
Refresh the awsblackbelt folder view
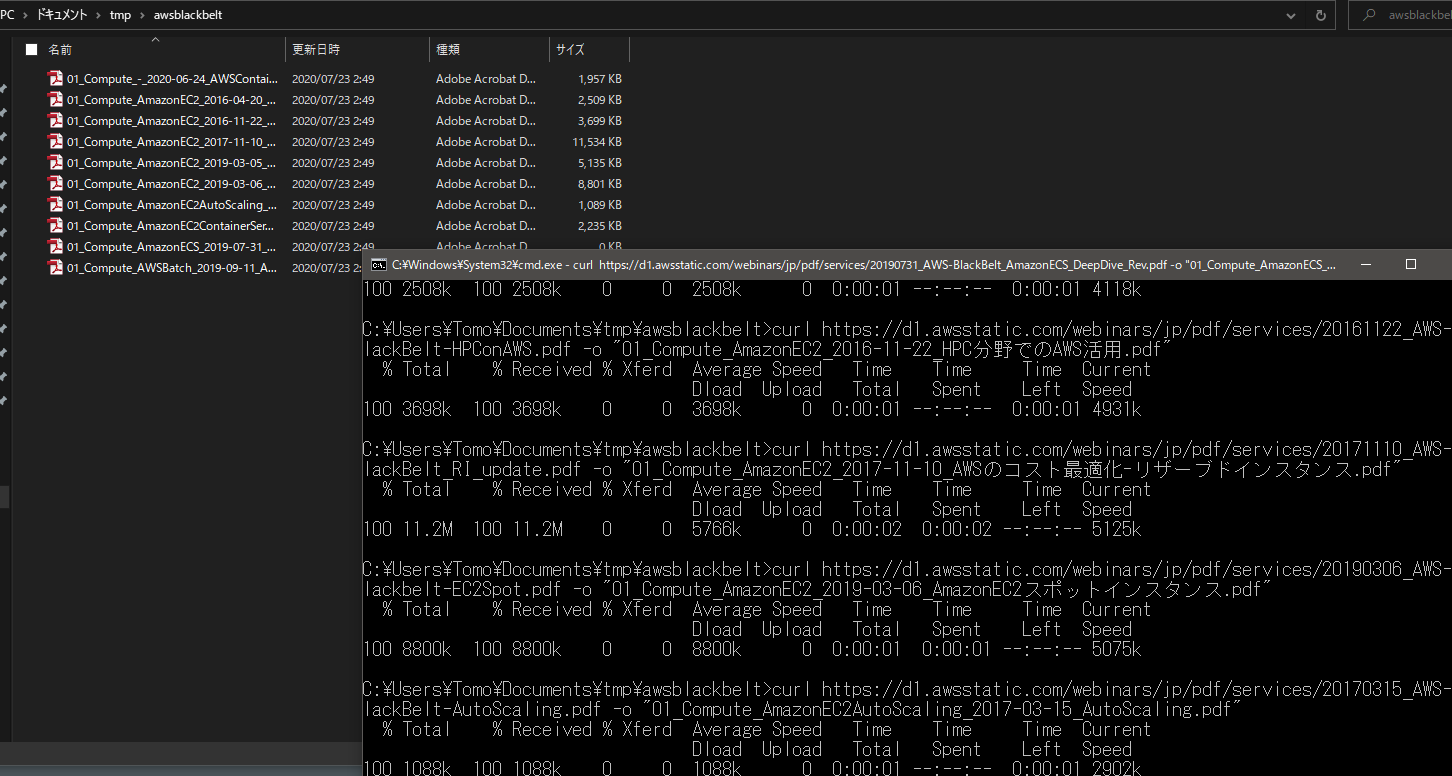(x=1321, y=15)
